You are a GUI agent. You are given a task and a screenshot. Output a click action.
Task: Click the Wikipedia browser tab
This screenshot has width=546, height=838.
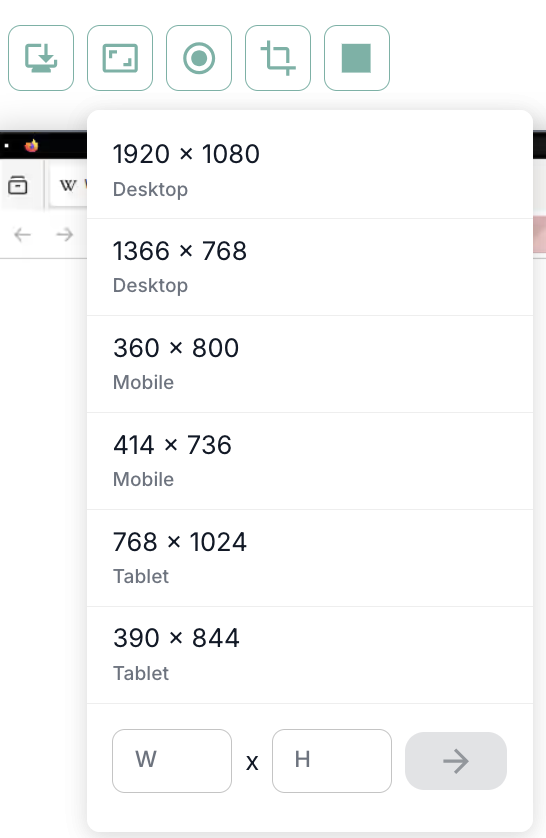coord(68,186)
